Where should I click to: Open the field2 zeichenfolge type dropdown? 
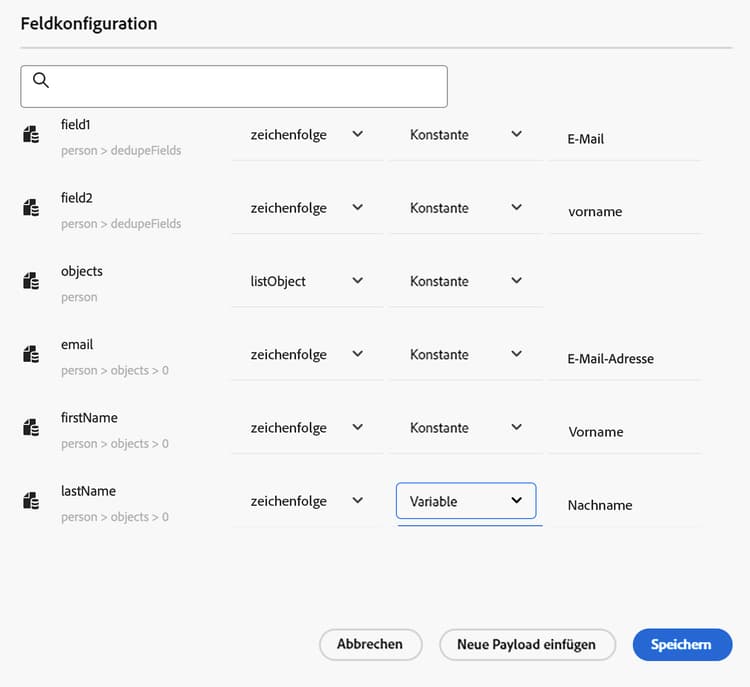point(307,208)
